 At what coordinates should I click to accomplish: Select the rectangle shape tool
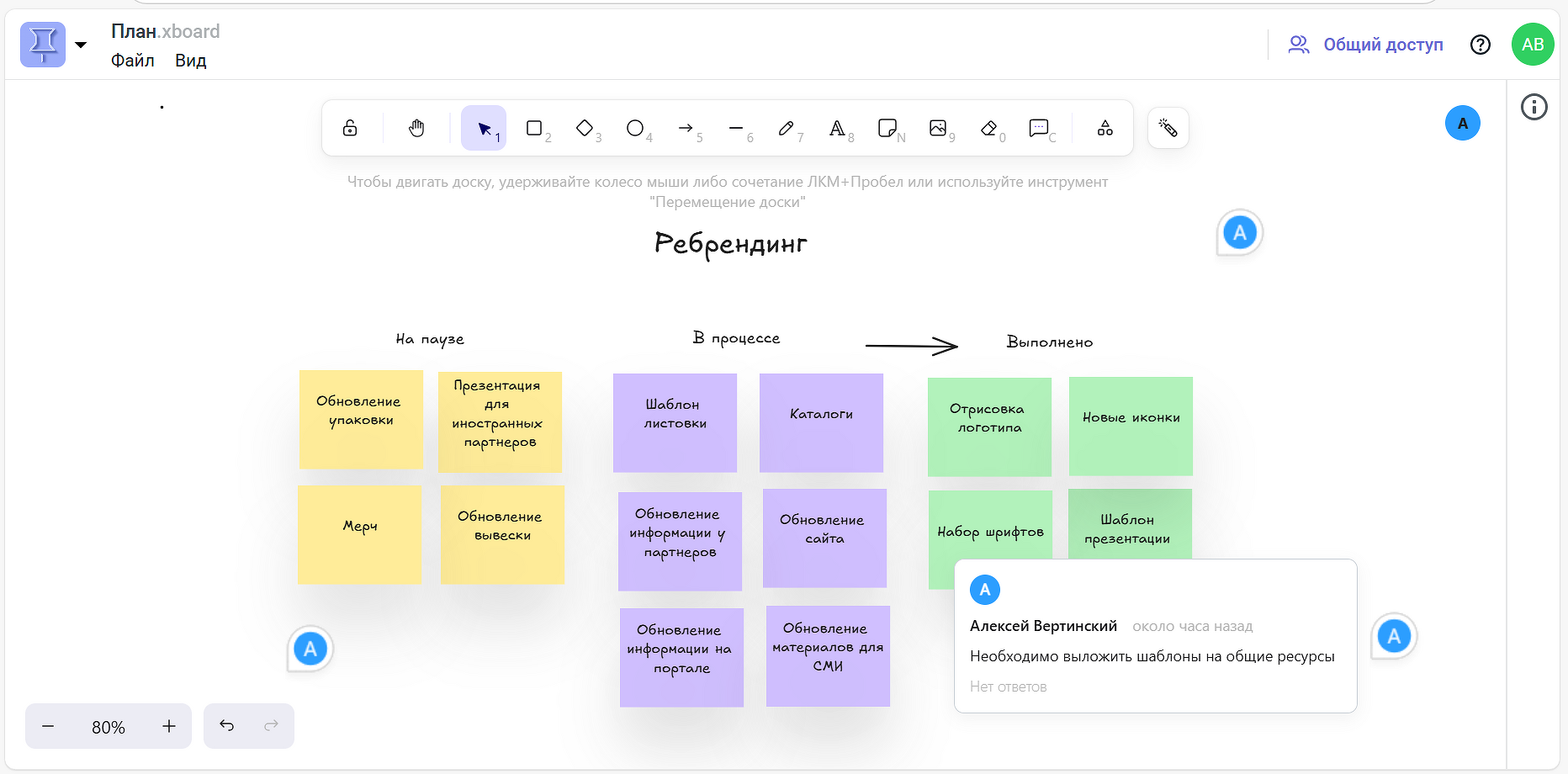coord(534,128)
